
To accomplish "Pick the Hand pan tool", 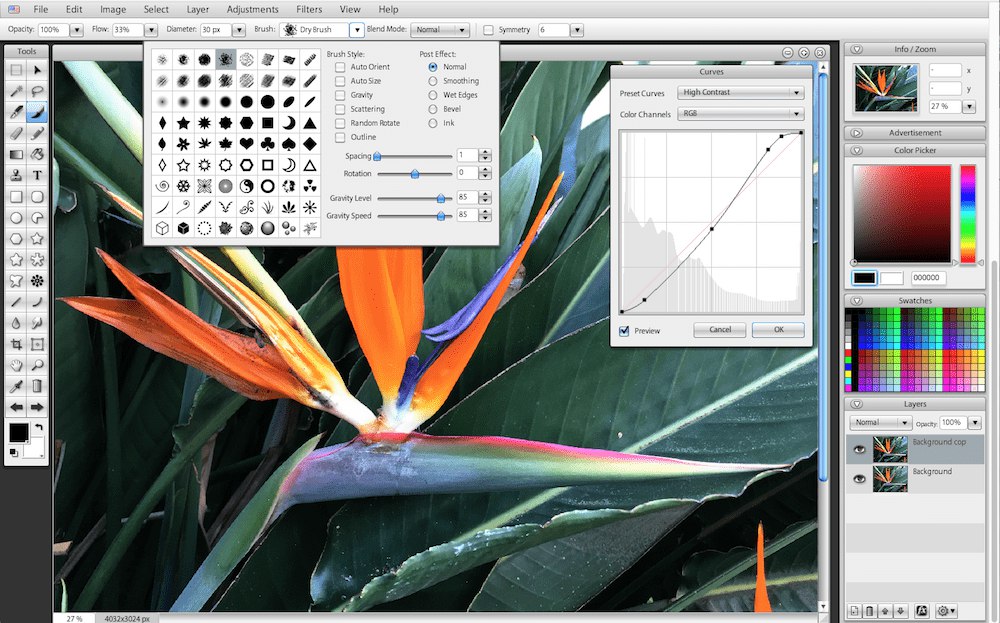I will pos(16,365).
